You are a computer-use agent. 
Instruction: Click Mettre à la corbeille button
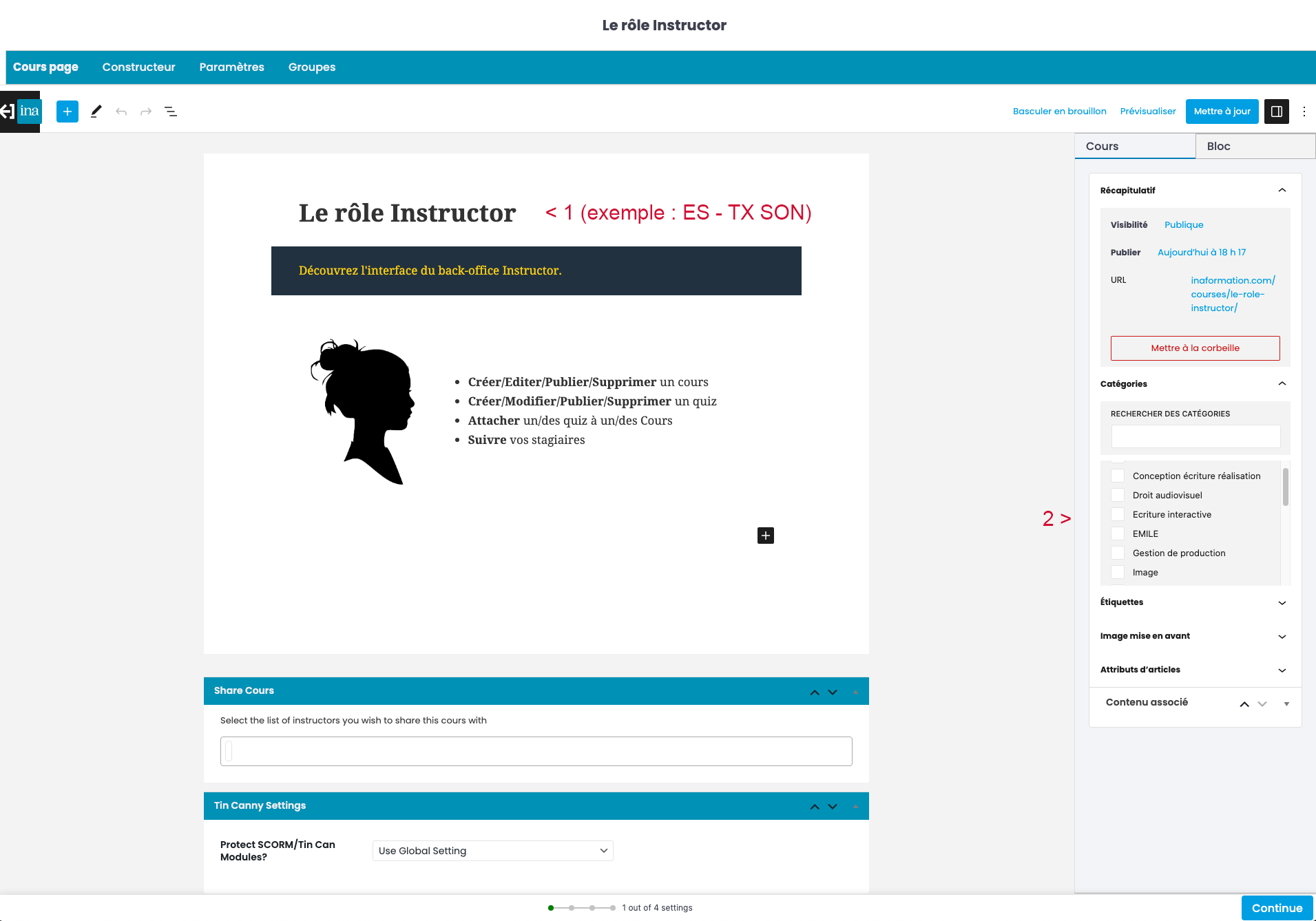point(1195,348)
